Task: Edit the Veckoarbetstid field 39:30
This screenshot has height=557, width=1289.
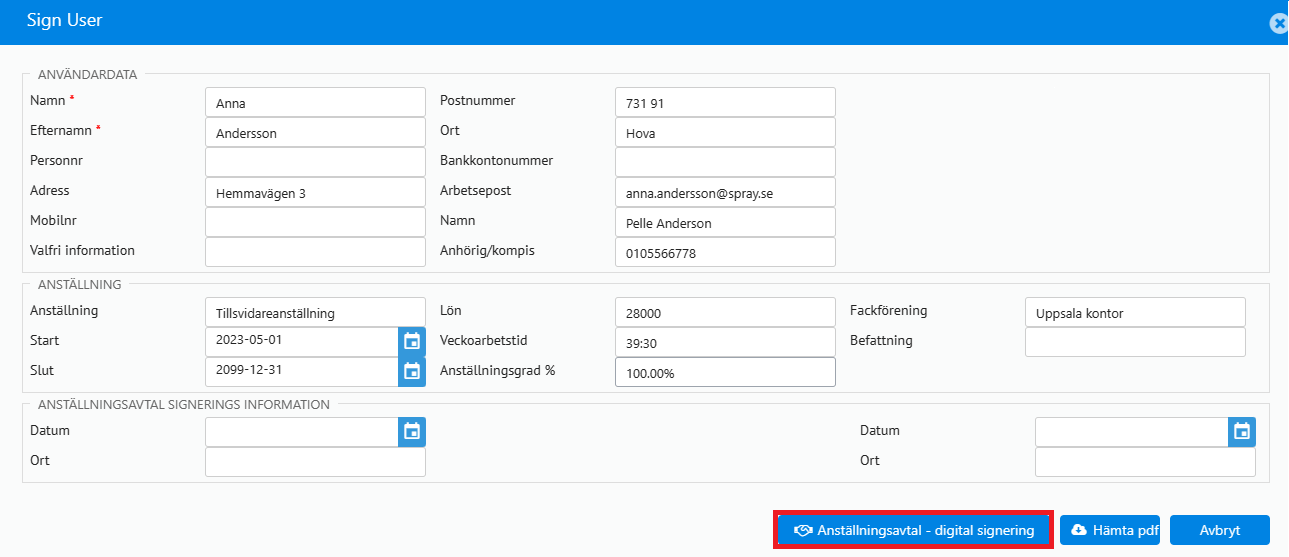Action: (725, 342)
